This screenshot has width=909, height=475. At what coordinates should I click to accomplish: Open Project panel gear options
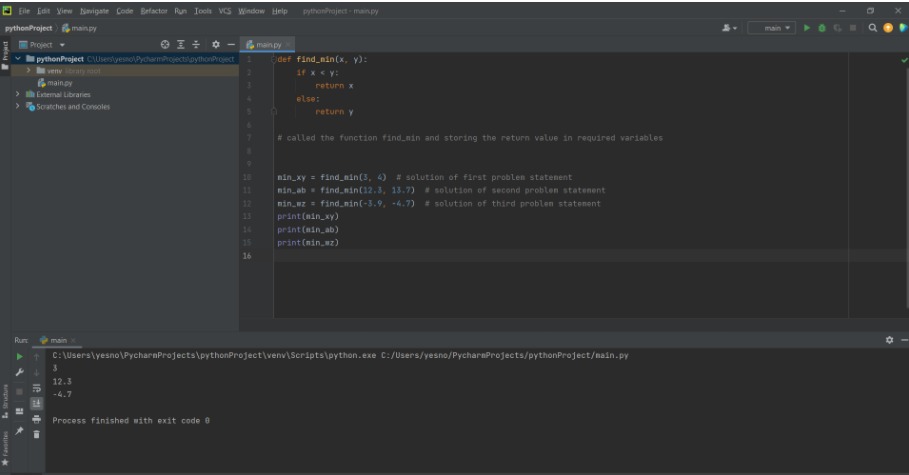coord(216,45)
